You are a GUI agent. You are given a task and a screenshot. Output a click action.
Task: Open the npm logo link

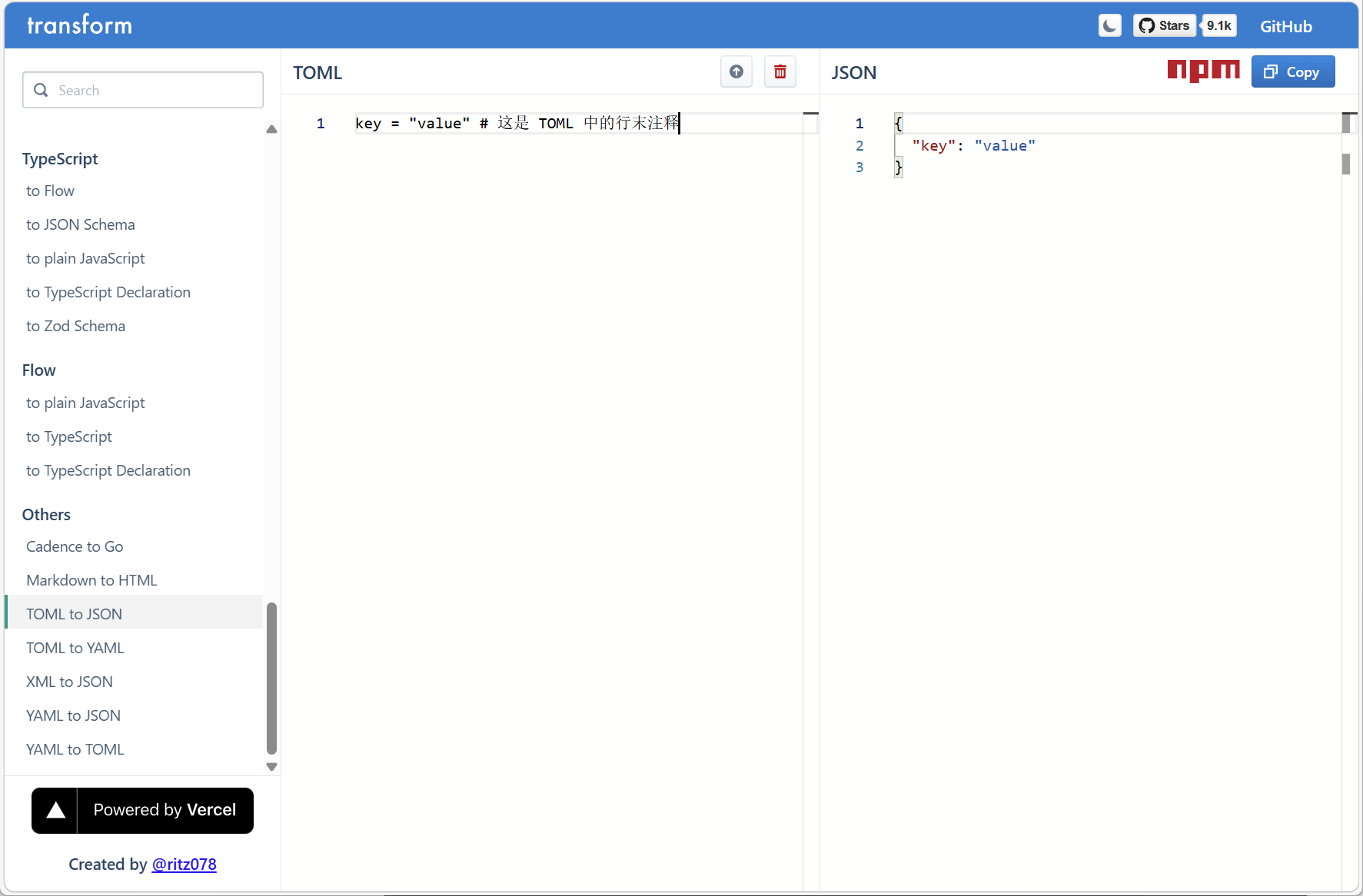click(x=1203, y=71)
